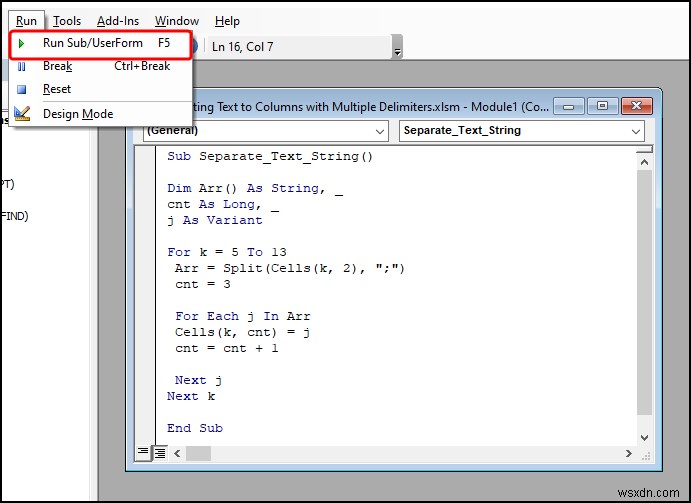Click the resize grip of the code window

(x=646, y=456)
